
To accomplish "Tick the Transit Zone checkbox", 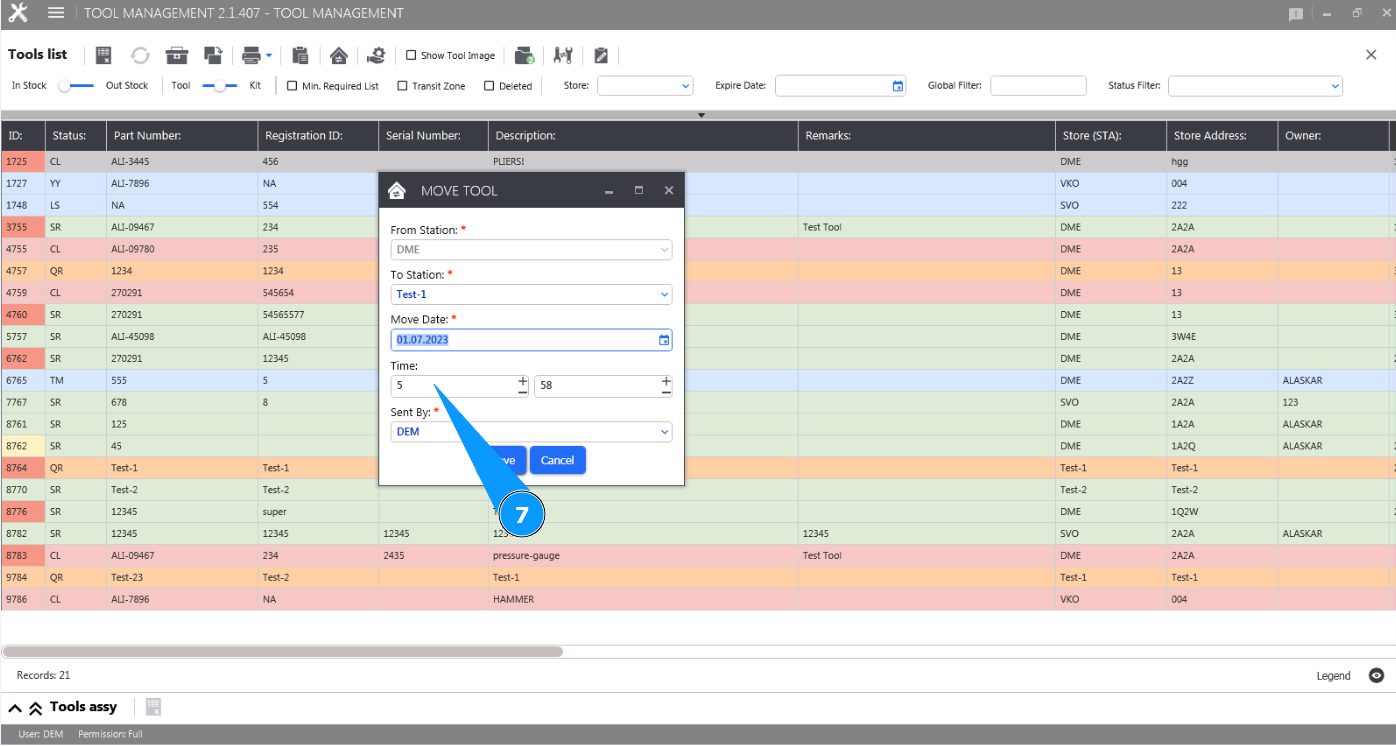I will (402, 86).
